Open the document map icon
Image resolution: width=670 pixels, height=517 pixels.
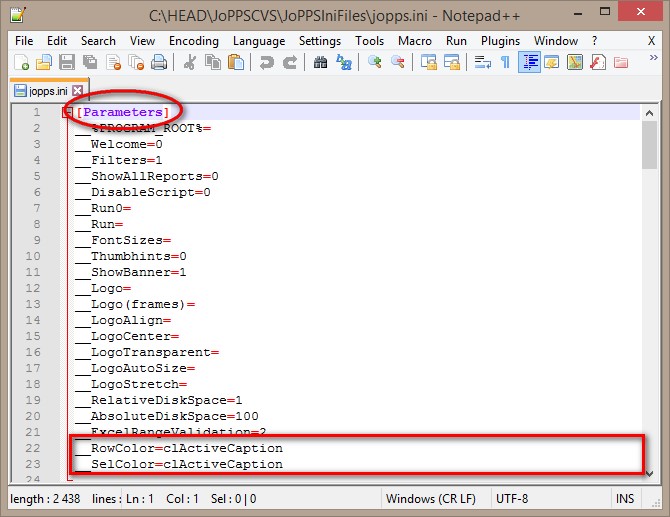[x=575, y=62]
